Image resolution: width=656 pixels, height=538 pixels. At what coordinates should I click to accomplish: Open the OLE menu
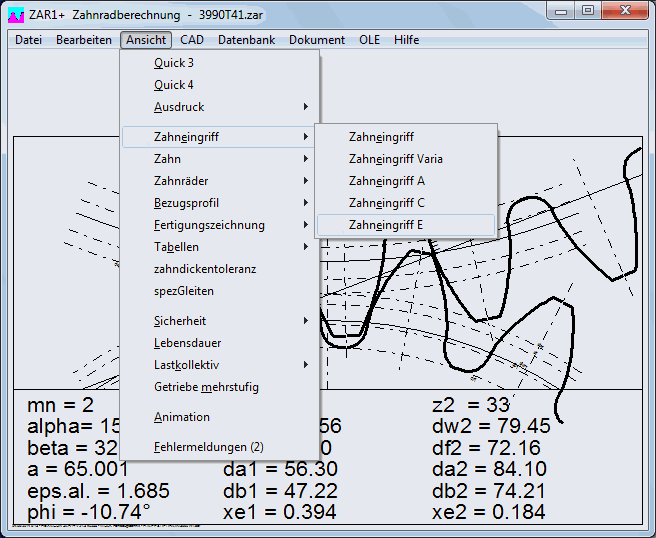(x=370, y=40)
